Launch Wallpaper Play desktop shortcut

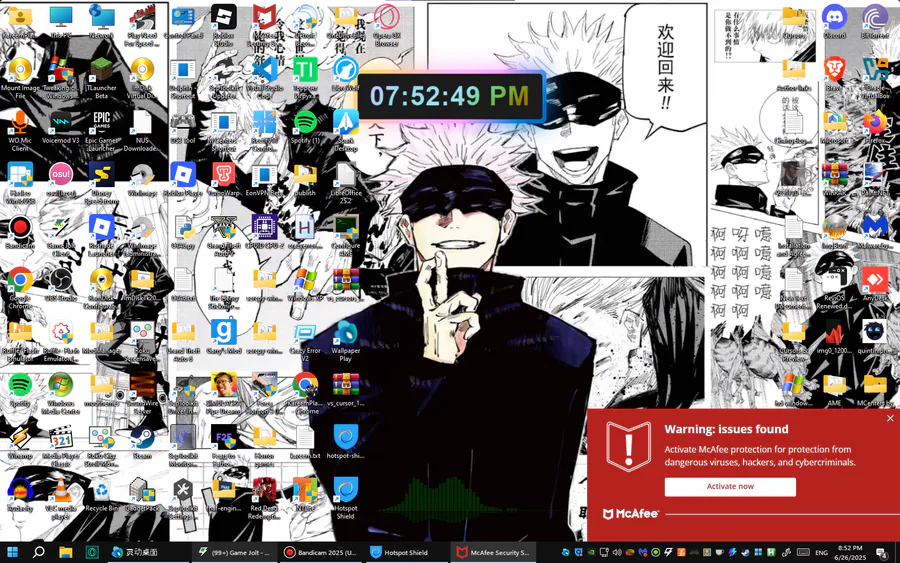coord(346,341)
